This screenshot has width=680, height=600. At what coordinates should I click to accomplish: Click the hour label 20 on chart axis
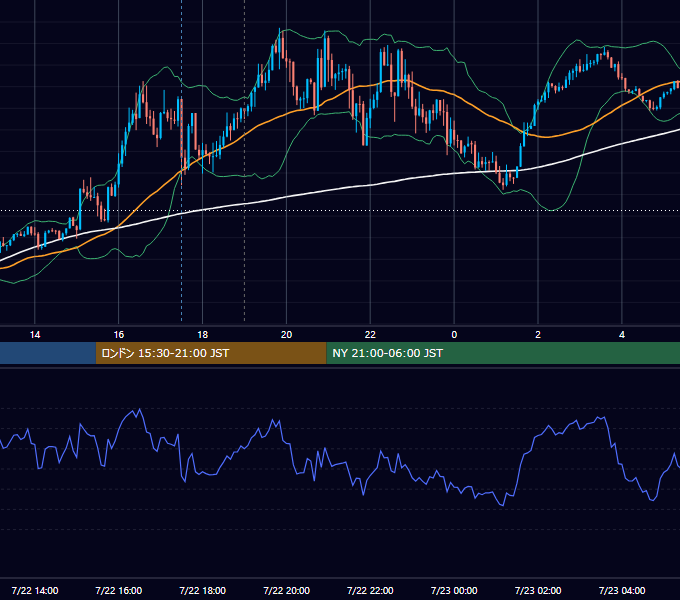click(286, 335)
